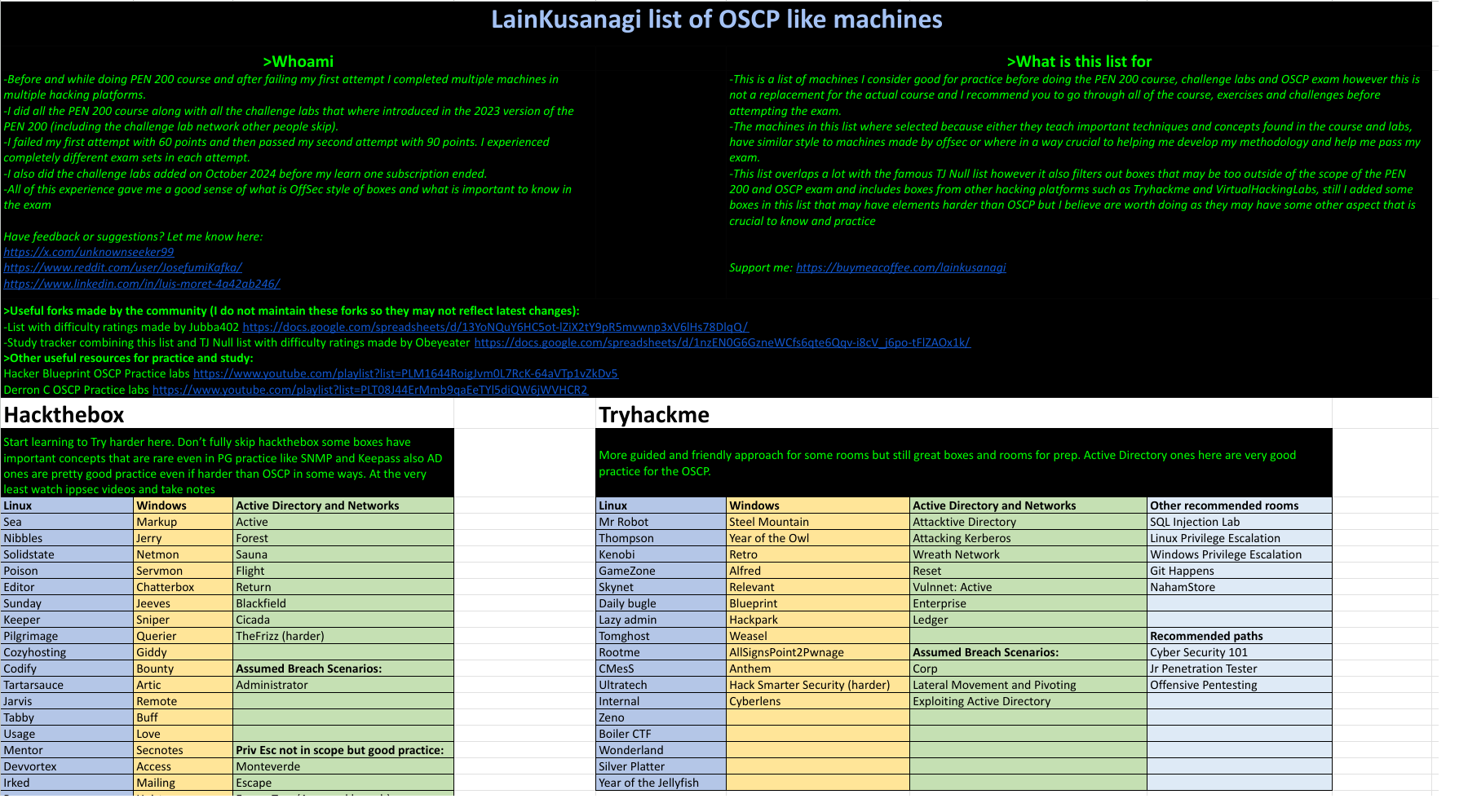Image resolution: width=1468 pixels, height=812 pixels.
Task: Select the 'Hackthebox' section header cell
Action: pyautogui.click(x=228, y=414)
